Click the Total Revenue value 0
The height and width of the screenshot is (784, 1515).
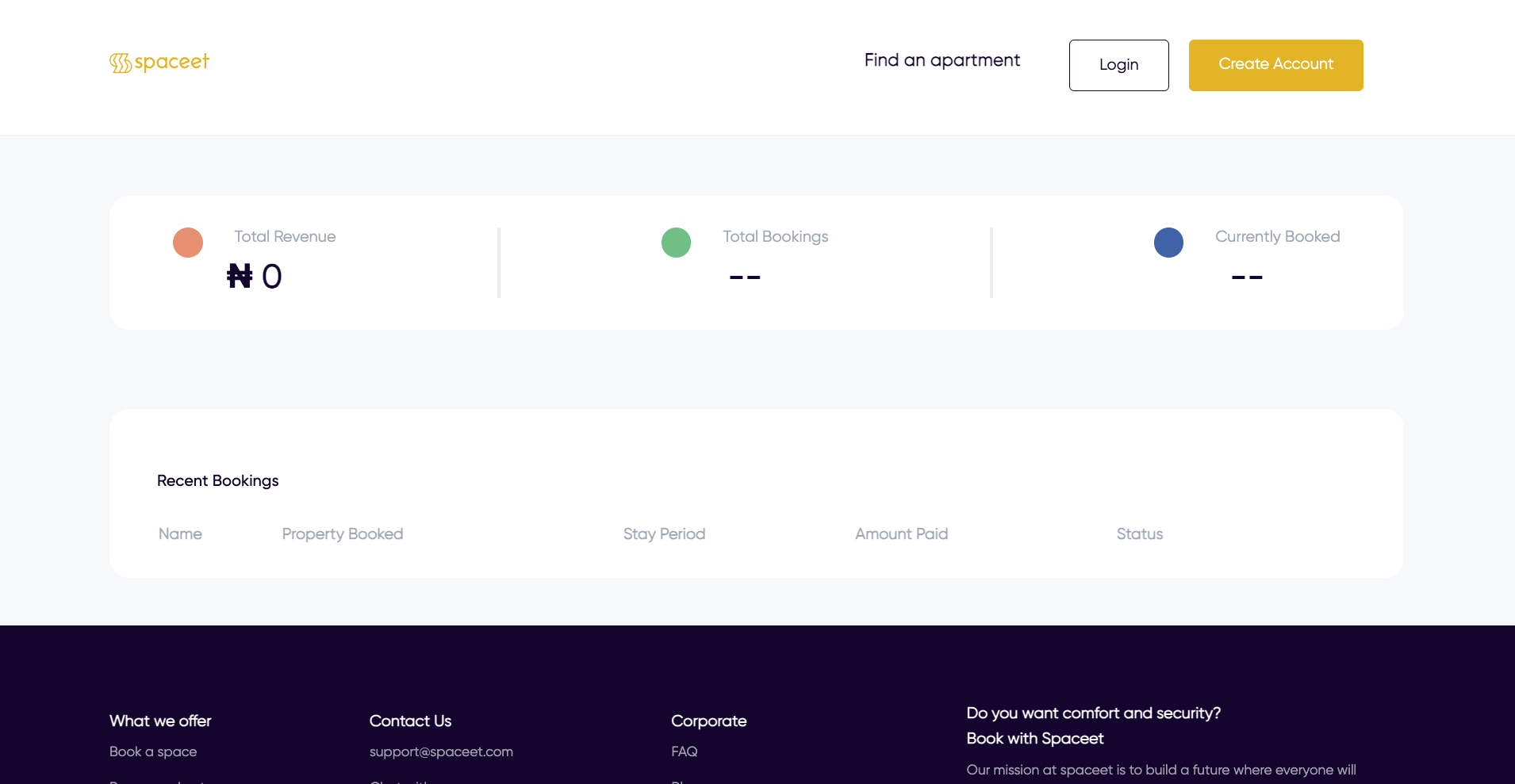pyautogui.click(x=272, y=277)
